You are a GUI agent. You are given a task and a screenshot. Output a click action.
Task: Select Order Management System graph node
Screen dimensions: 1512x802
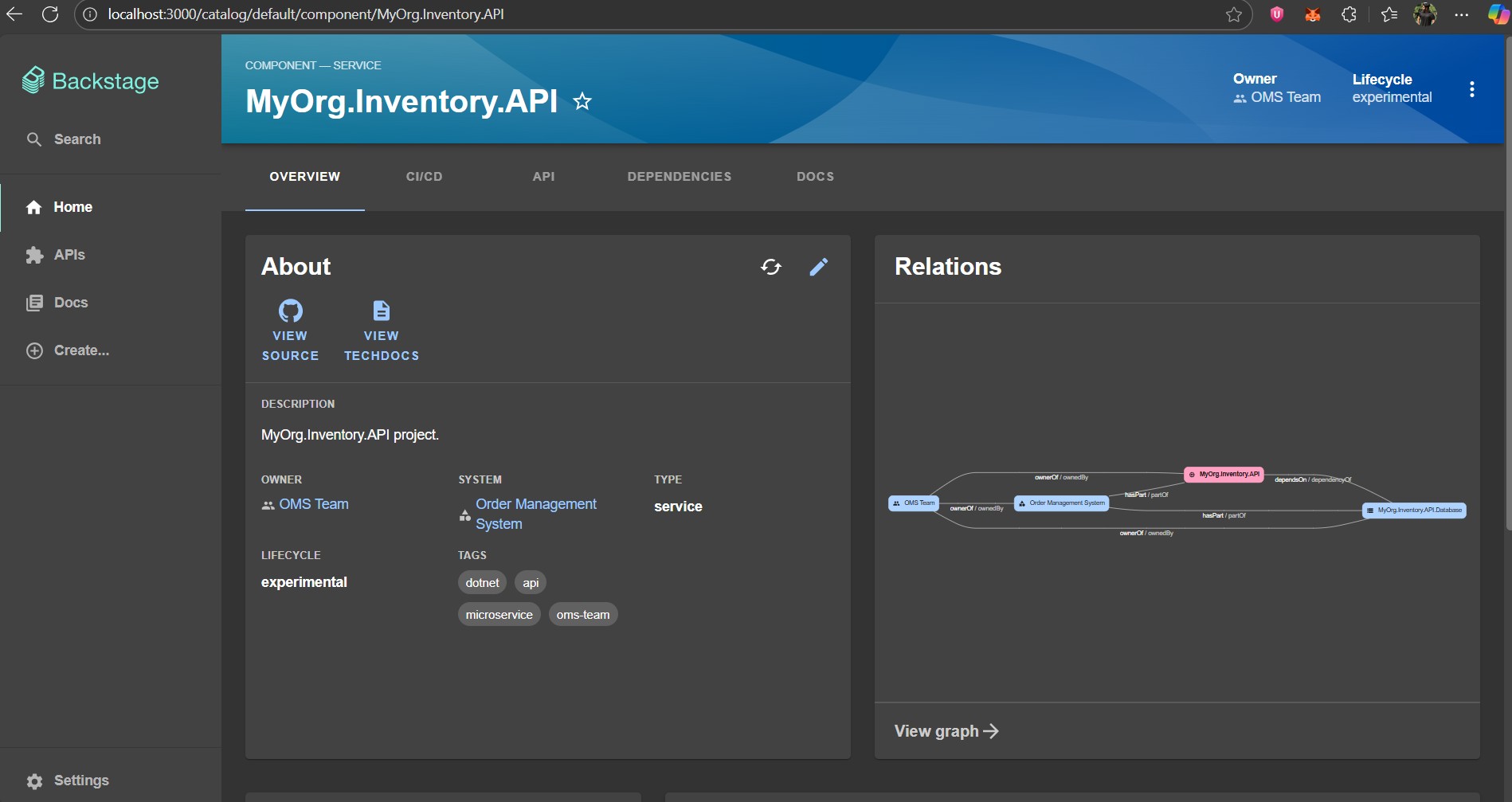point(1061,503)
